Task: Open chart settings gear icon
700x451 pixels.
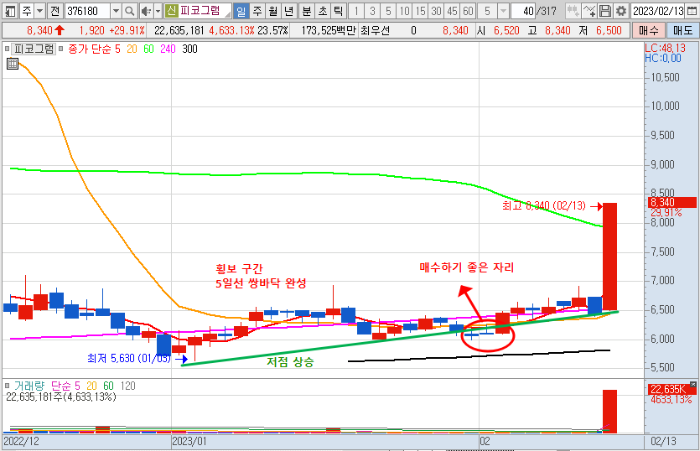Action: coord(621,11)
